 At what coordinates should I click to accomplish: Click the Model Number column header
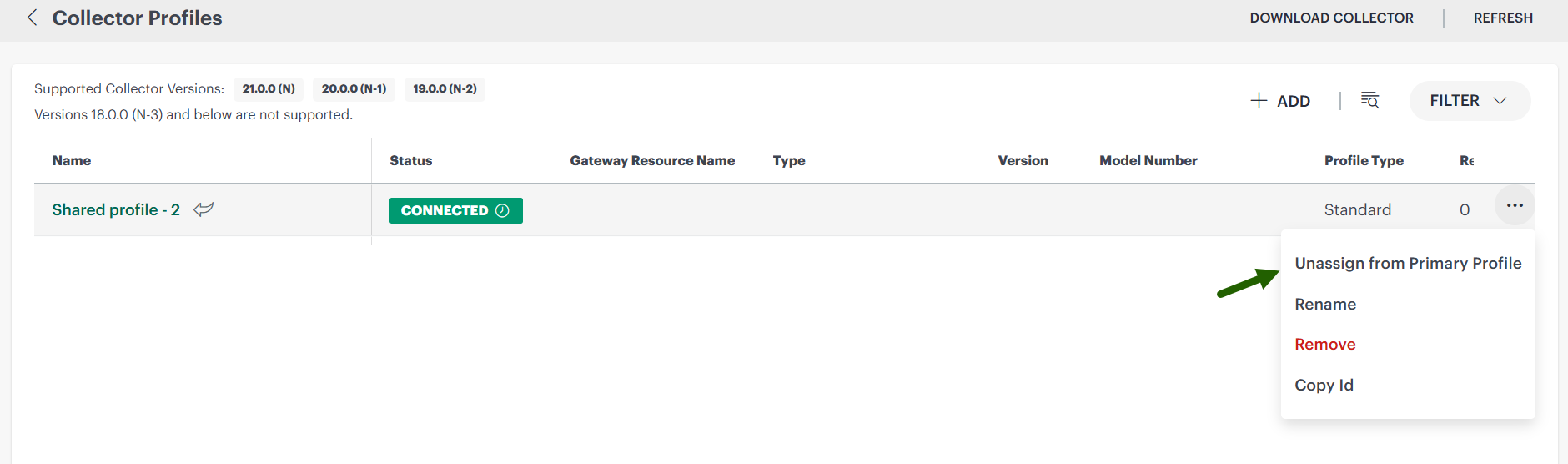pyautogui.click(x=1148, y=160)
